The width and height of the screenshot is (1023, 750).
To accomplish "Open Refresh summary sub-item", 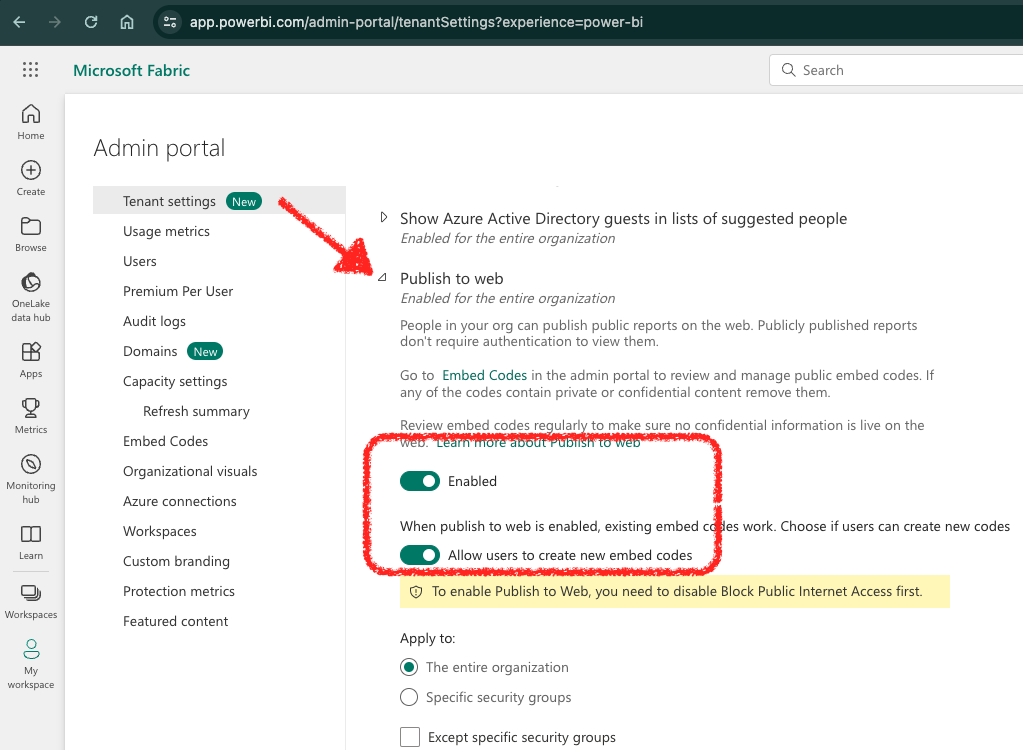I will click(196, 412).
